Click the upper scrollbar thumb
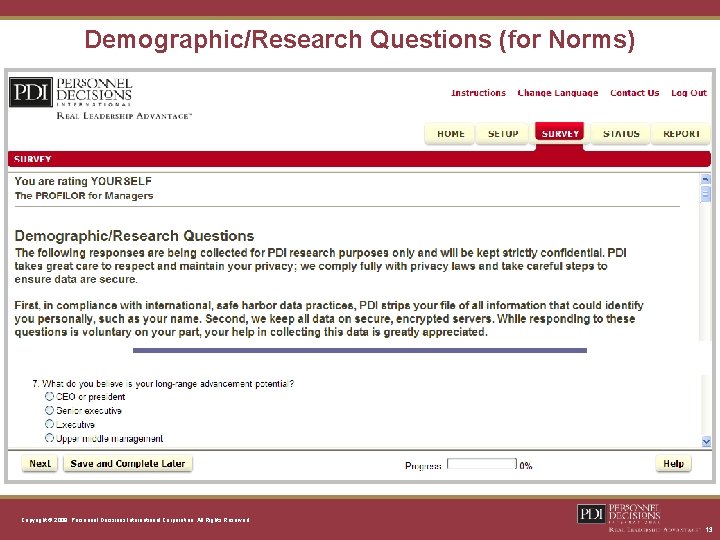 click(x=706, y=195)
